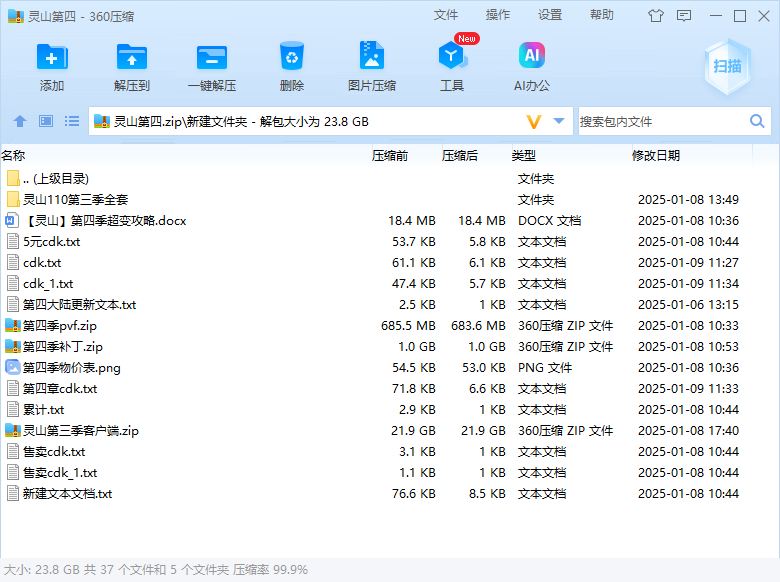Switch to the thumbnail view mode icon
The image size is (780, 582).
pyautogui.click(x=46, y=121)
